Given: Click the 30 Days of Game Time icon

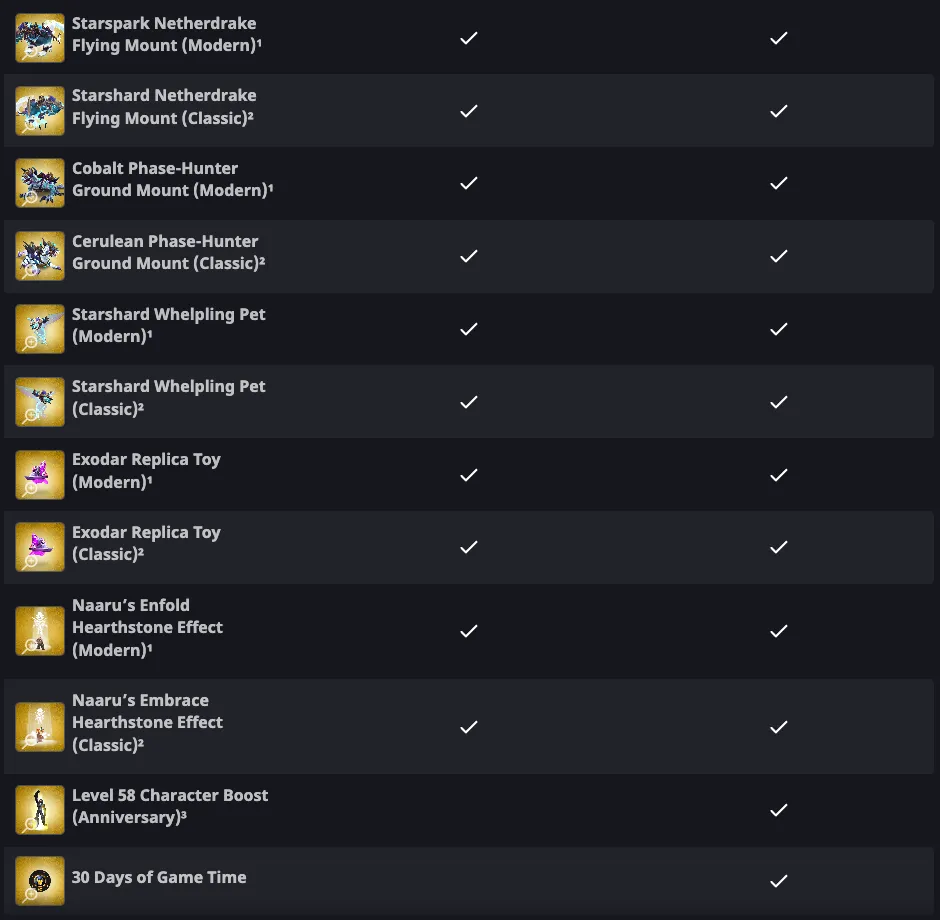Looking at the screenshot, I should click(40, 881).
